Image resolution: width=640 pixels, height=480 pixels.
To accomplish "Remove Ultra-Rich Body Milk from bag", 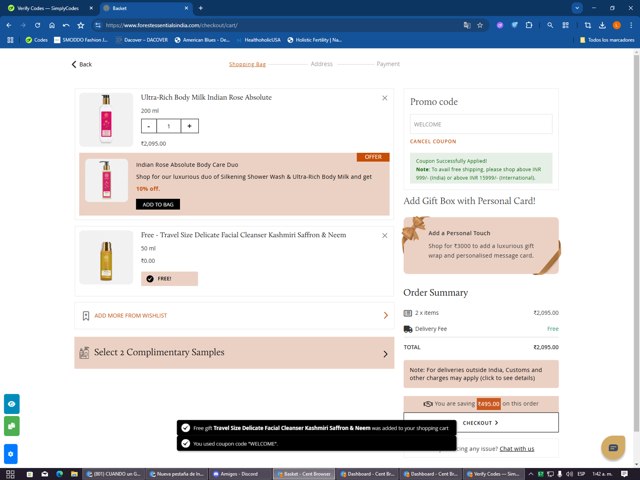I will tap(384, 98).
